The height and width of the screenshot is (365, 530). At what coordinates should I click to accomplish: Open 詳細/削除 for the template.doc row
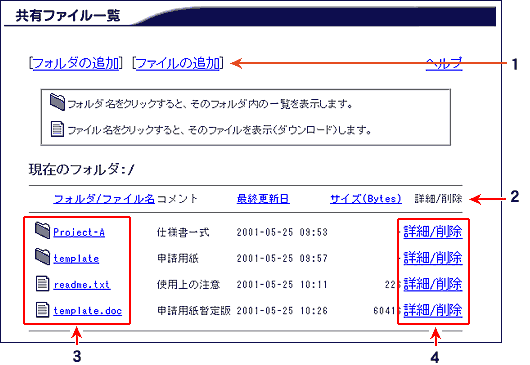click(x=433, y=310)
